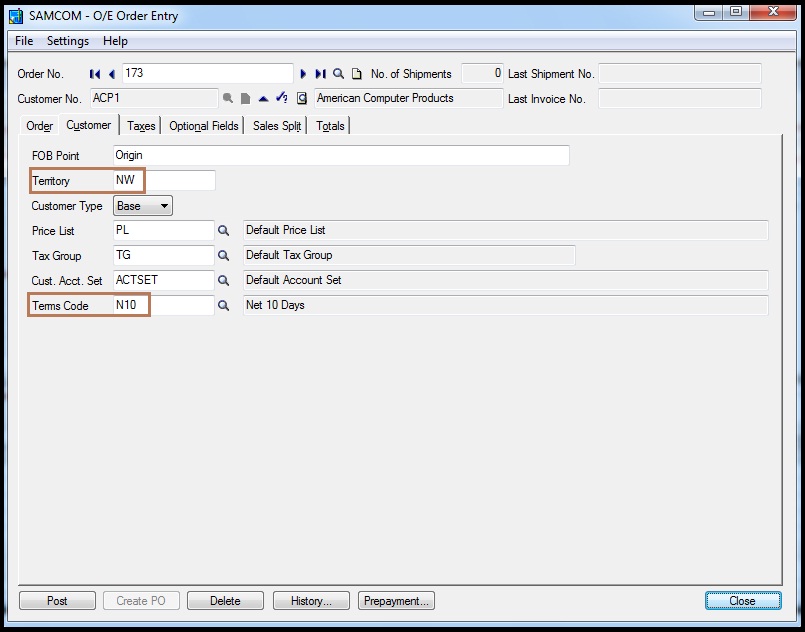Viewport: 805px width, 632px height.
Task: Open the Price List finder magnifier
Action: (223, 231)
